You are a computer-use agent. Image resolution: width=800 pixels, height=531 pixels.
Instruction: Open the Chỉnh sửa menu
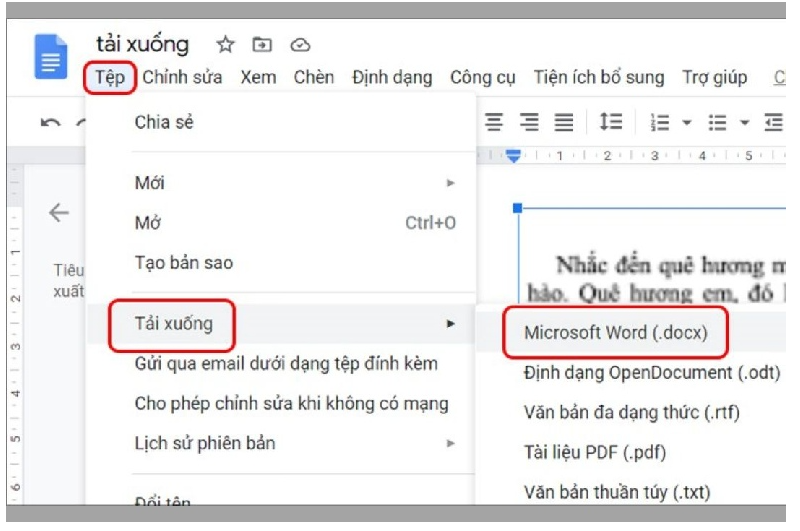pos(182,78)
